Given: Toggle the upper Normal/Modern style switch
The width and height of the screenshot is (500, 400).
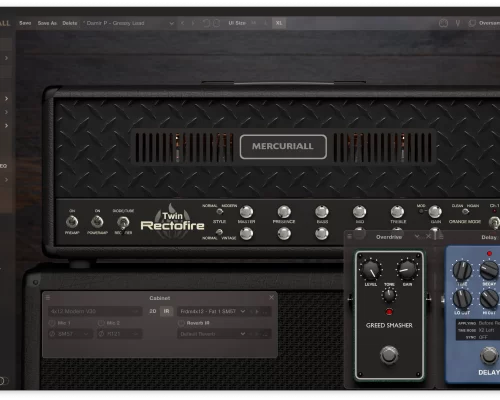Looking at the screenshot, I should (219, 211).
